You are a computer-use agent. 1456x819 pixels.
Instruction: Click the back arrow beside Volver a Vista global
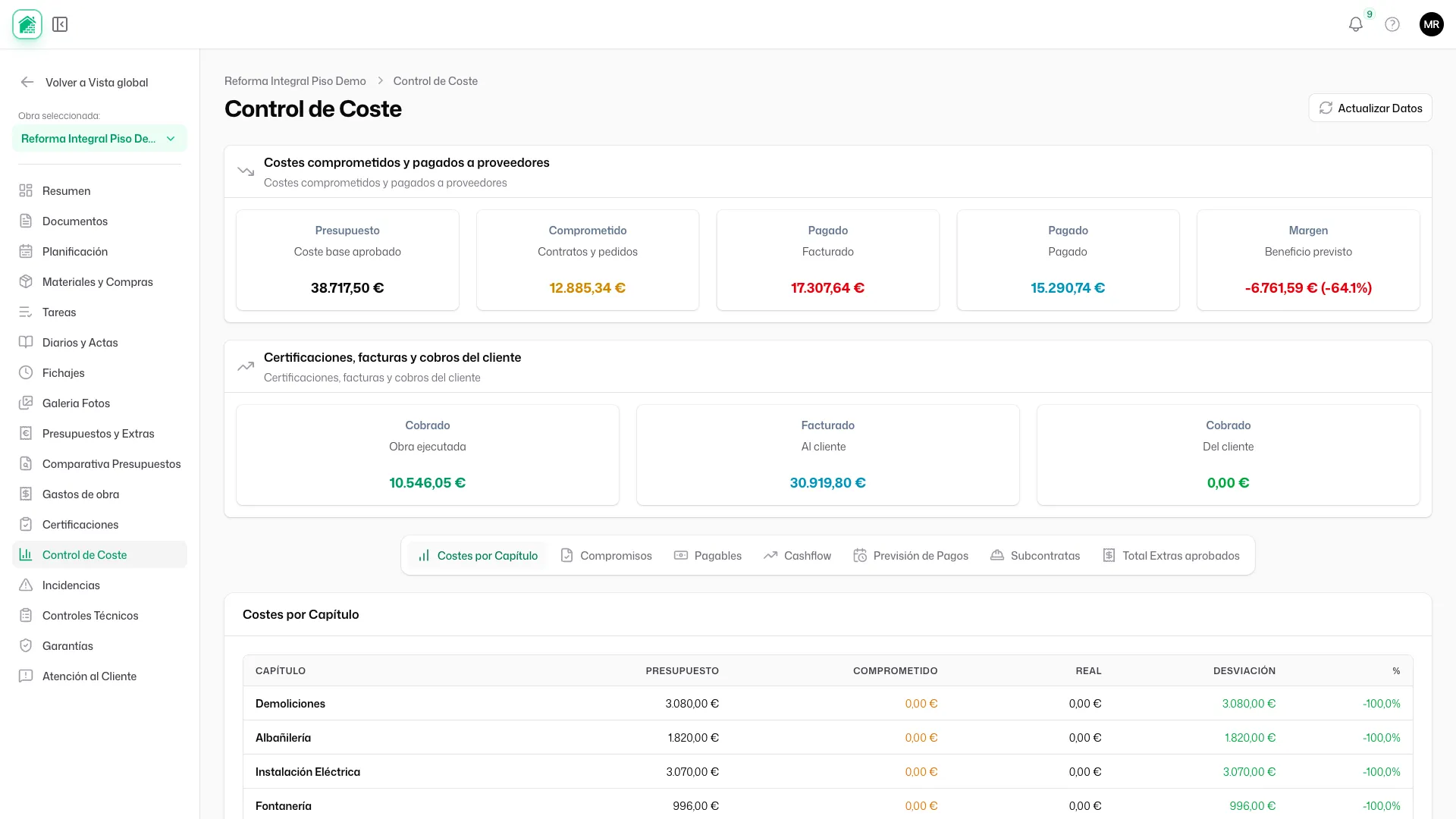pos(27,82)
